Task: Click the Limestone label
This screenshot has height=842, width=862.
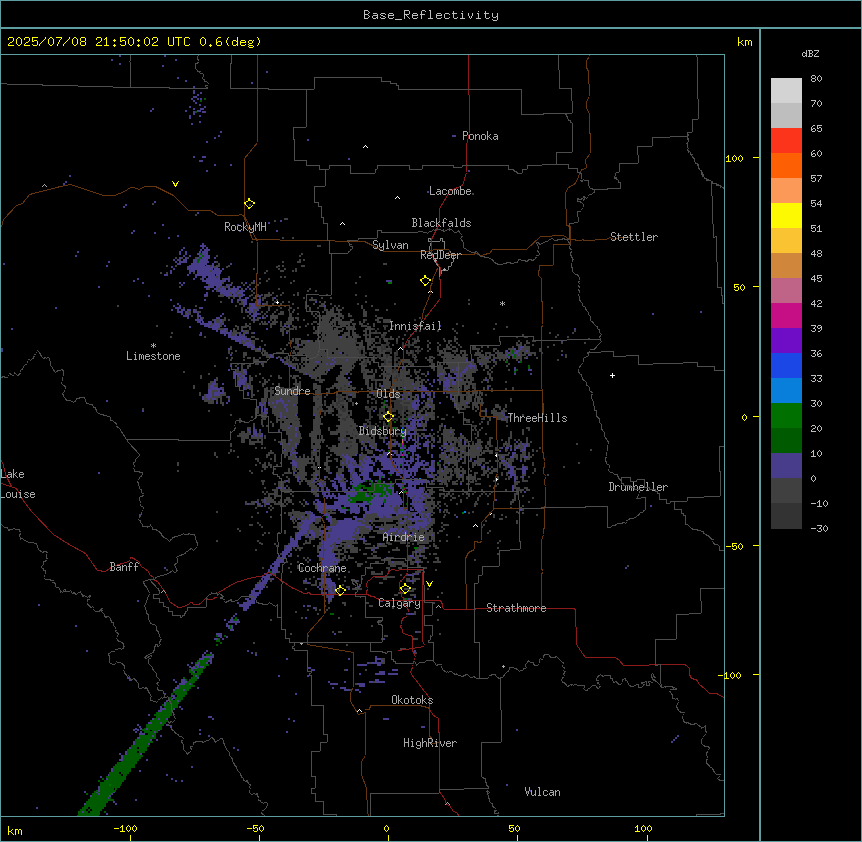Action: 153,356
